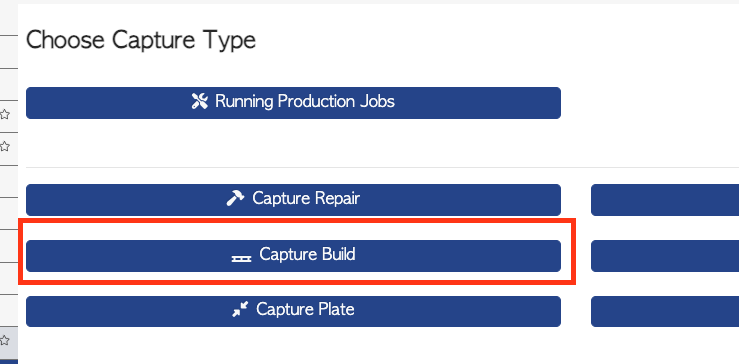739x364 pixels.
Task: Click the blue button right of Capture Plate
Action: [665, 312]
